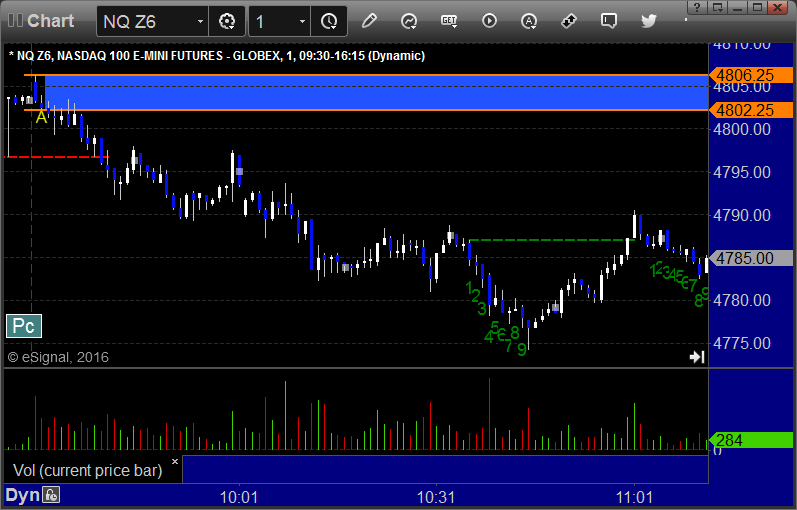Share the chart via the Twitter bird icon
The image size is (797, 510).
tap(649, 21)
